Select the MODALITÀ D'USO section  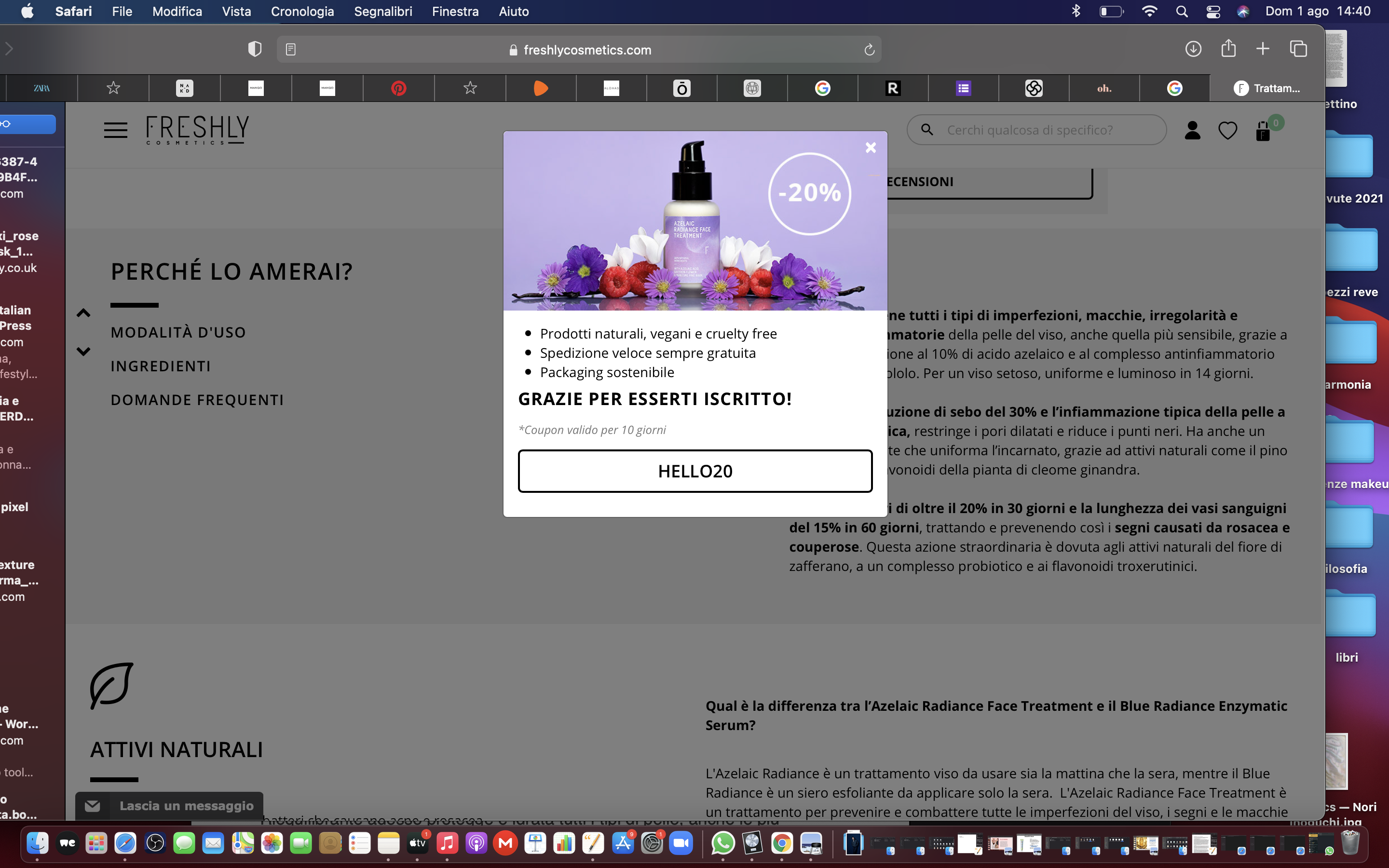[x=178, y=332]
